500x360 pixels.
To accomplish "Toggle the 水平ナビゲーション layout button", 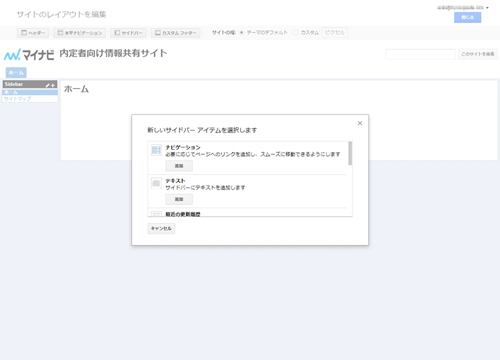I will click(80, 33).
